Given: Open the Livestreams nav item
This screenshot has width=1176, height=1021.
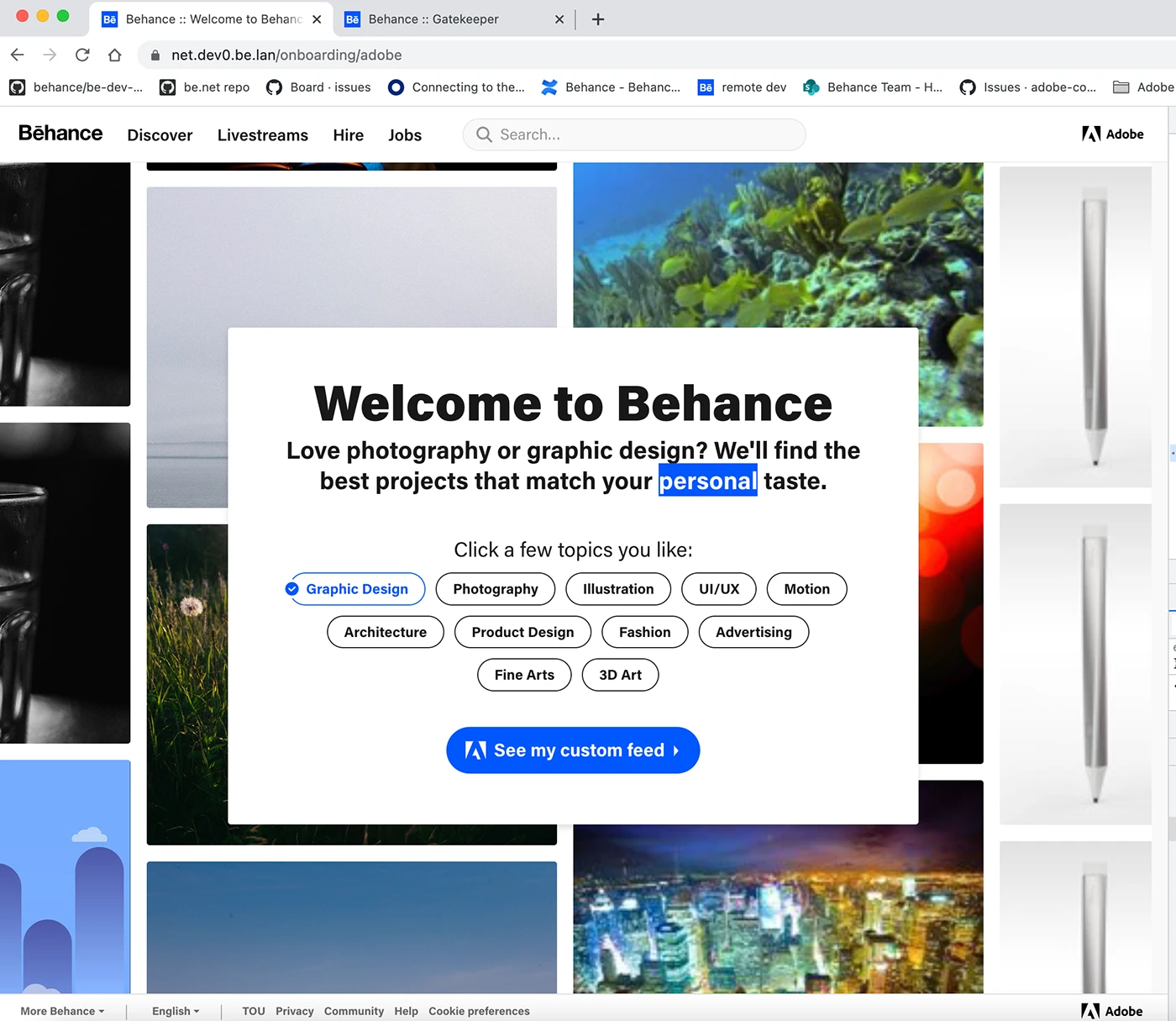Looking at the screenshot, I should pos(262,135).
